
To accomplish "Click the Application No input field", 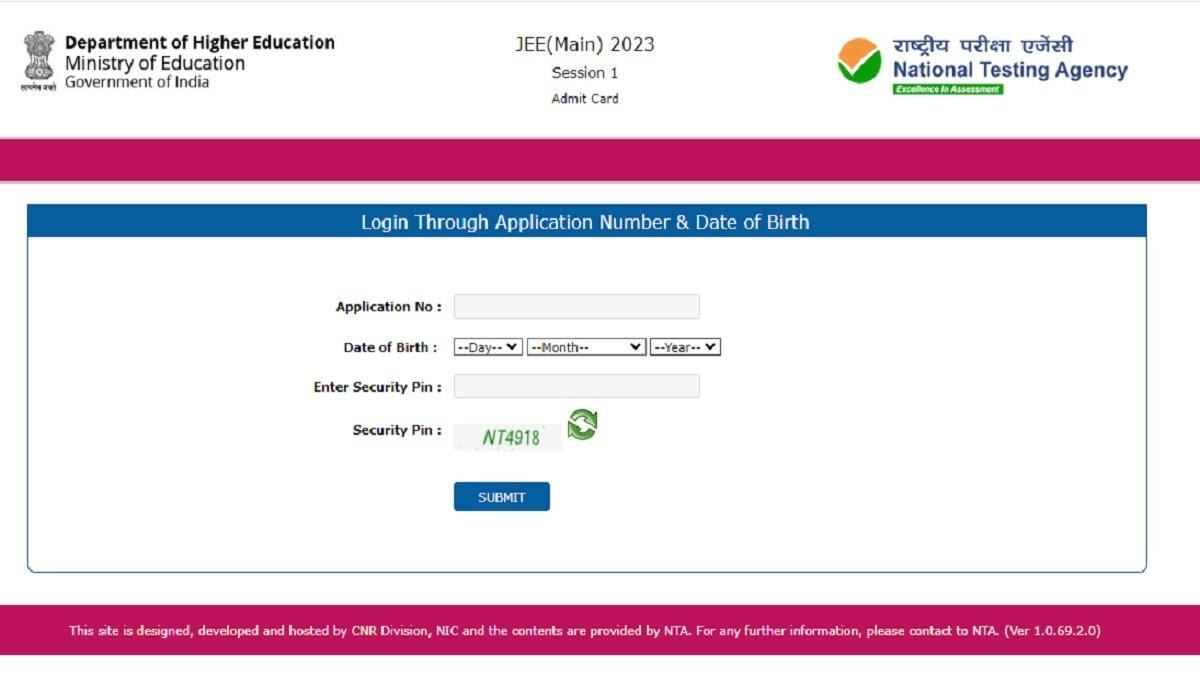I will pos(577,307).
